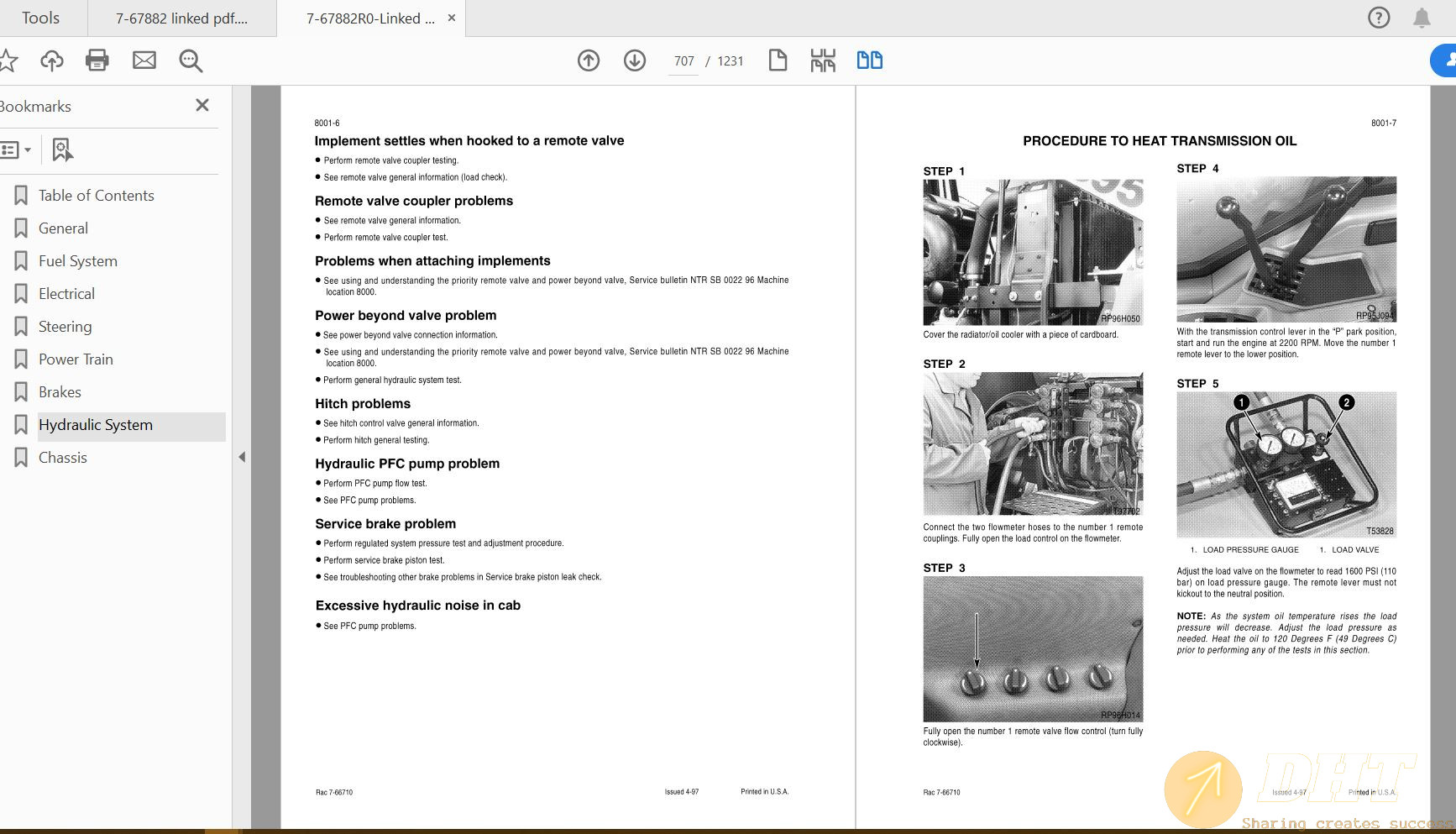Screen dimensions: 1456x834
Task: Add new bookmark with find bookmark icon
Action: coord(62,150)
